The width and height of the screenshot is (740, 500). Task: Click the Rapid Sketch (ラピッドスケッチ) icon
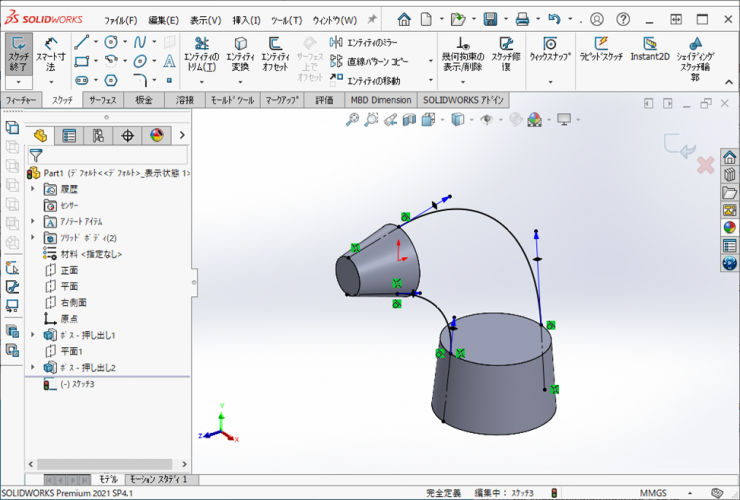tap(600, 50)
